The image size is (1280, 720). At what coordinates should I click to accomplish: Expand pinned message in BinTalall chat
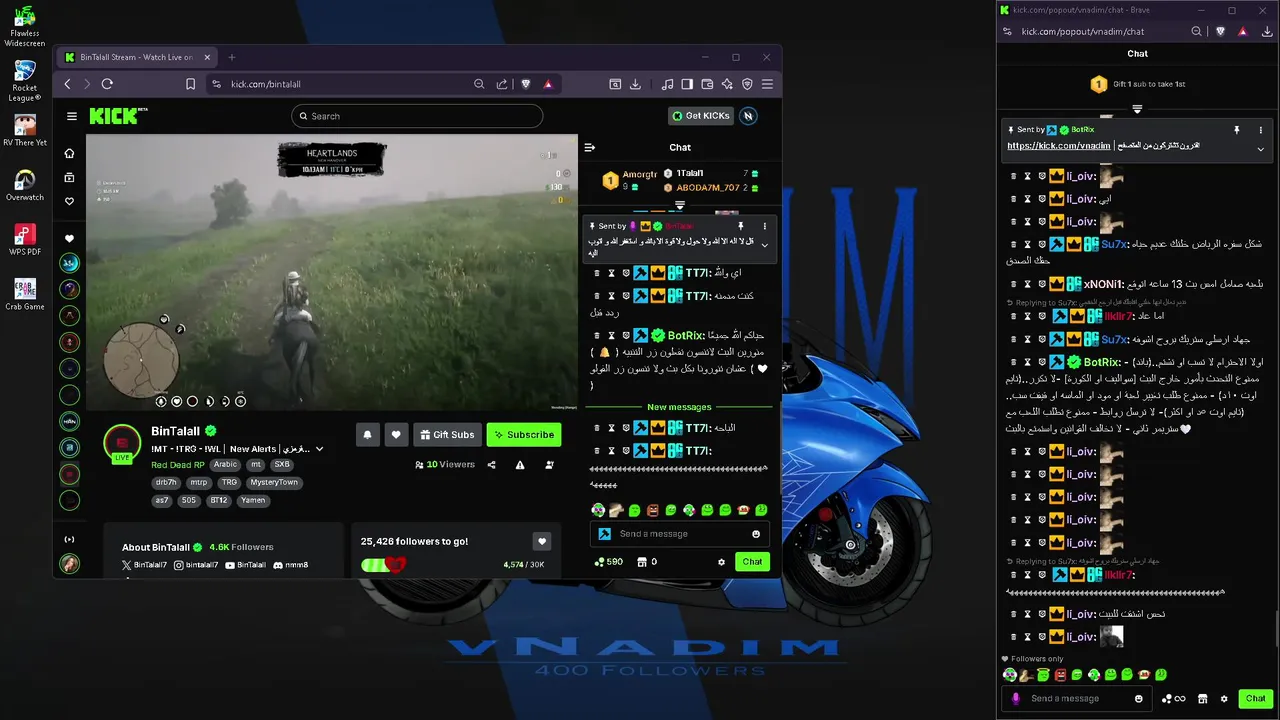click(765, 245)
